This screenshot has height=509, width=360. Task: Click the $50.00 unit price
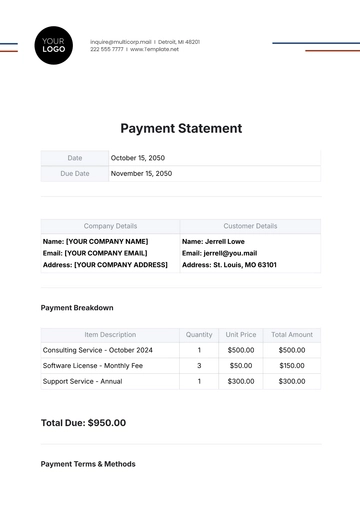tap(241, 366)
